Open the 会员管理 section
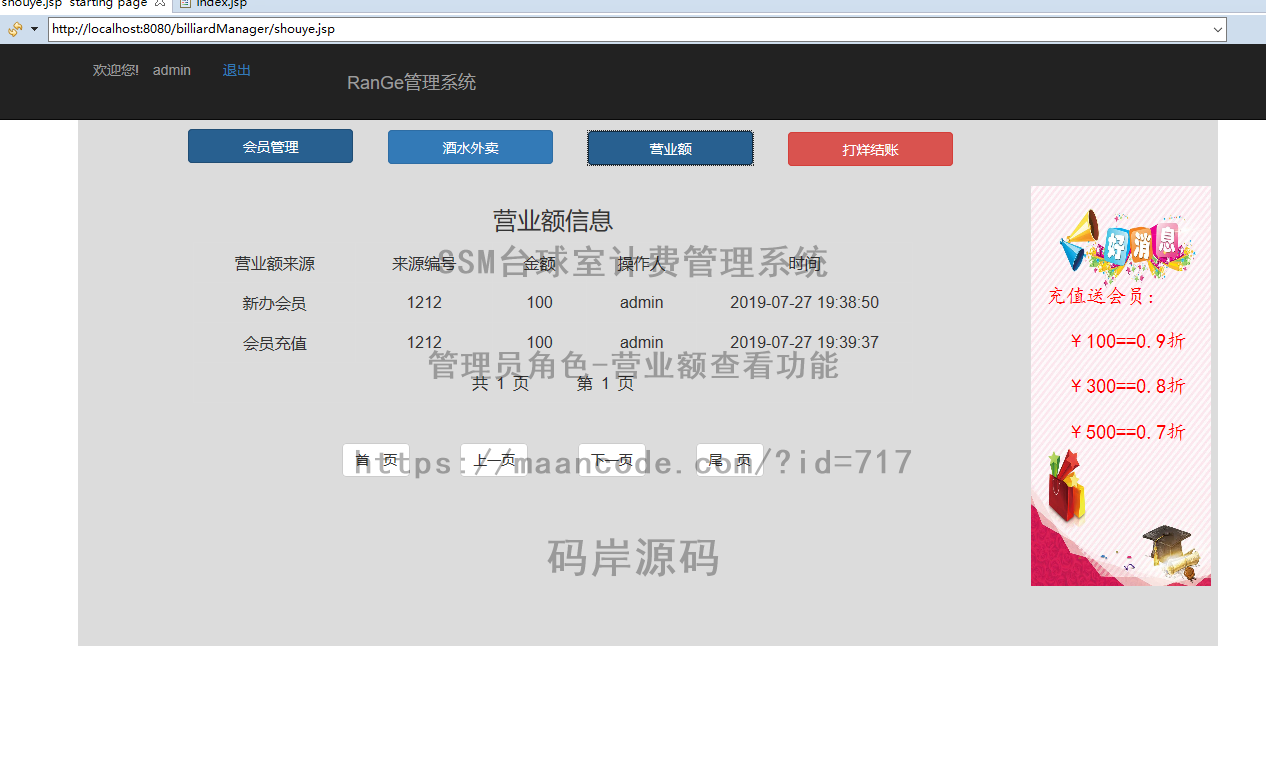This screenshot has height=774, width=1266. [x=270, y=146]
